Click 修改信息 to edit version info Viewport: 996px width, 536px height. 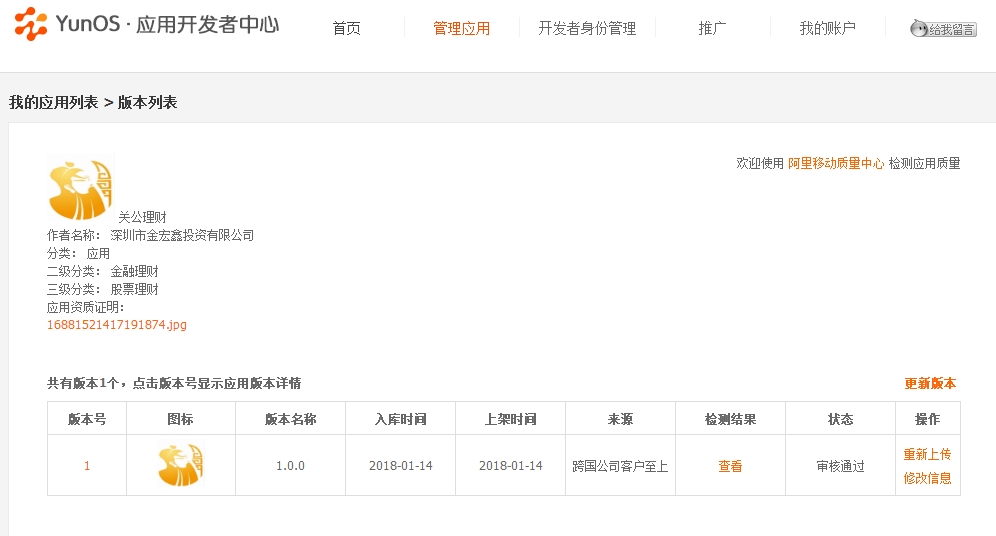pyautogui.click(x=927, y=478)
